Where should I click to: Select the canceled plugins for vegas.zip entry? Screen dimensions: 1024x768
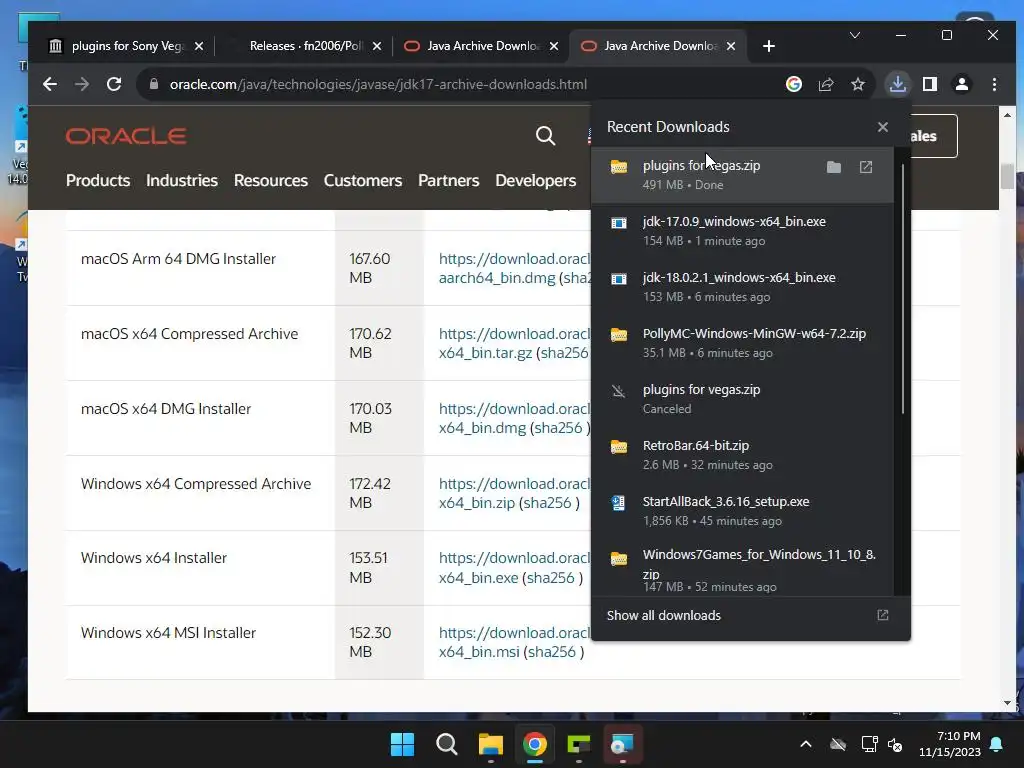(x=742, y=398)
